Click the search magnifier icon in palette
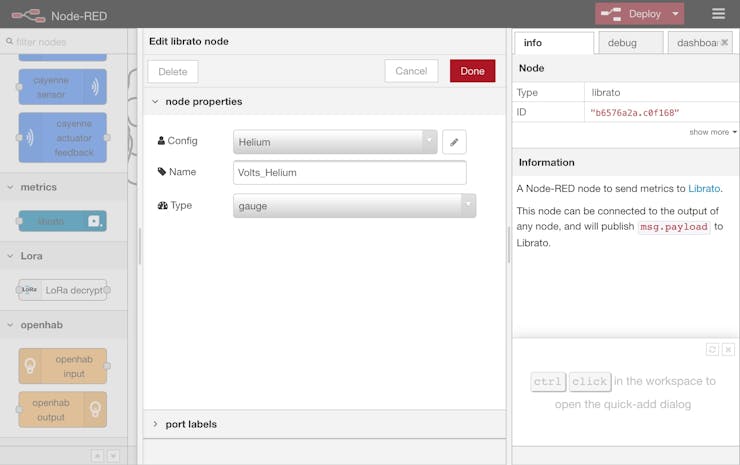 [9, 42]
